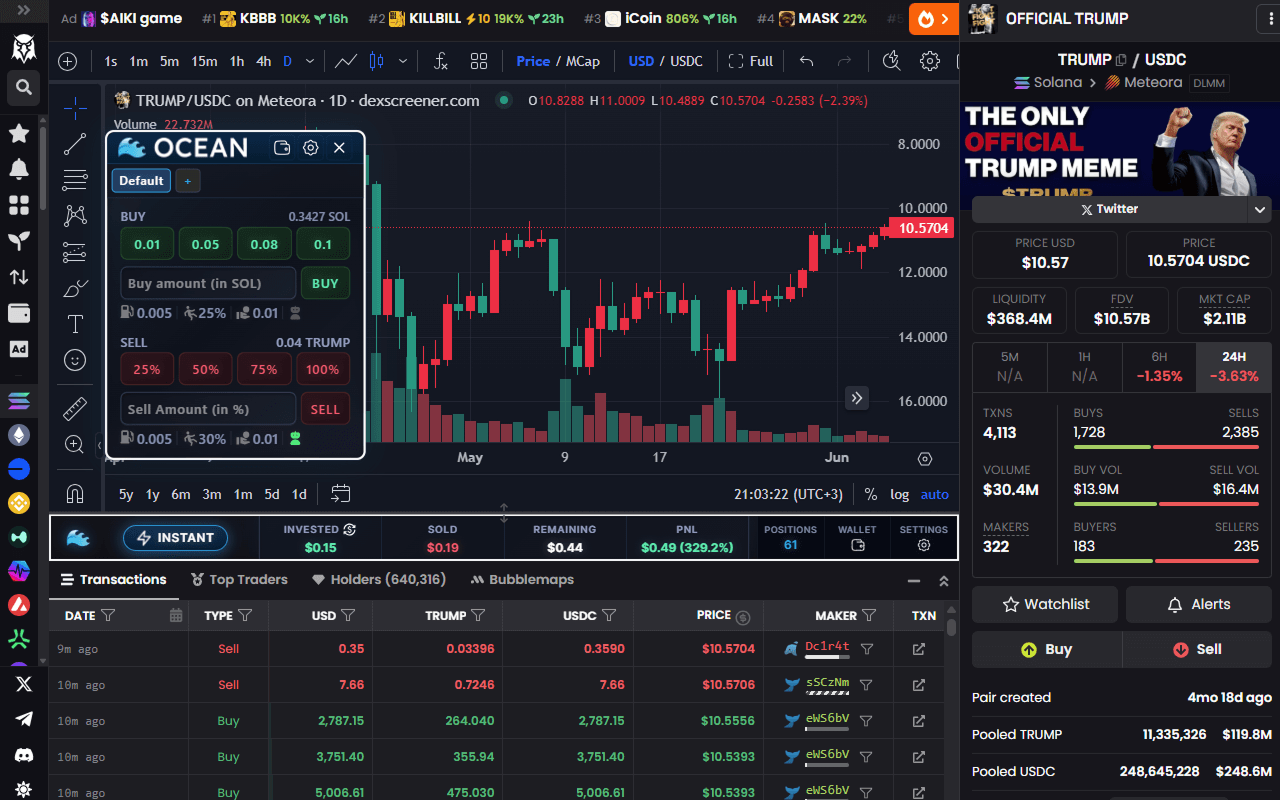Select the 3m range at chart bottom
Image resolution: width=1280 pixels, height=800 pixels.
tap(212, 494)
